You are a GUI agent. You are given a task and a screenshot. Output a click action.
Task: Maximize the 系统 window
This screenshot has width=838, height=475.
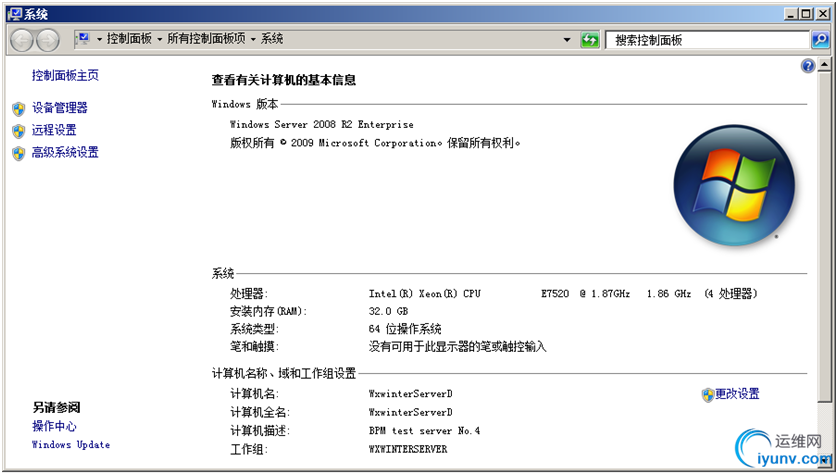(806, 14)
